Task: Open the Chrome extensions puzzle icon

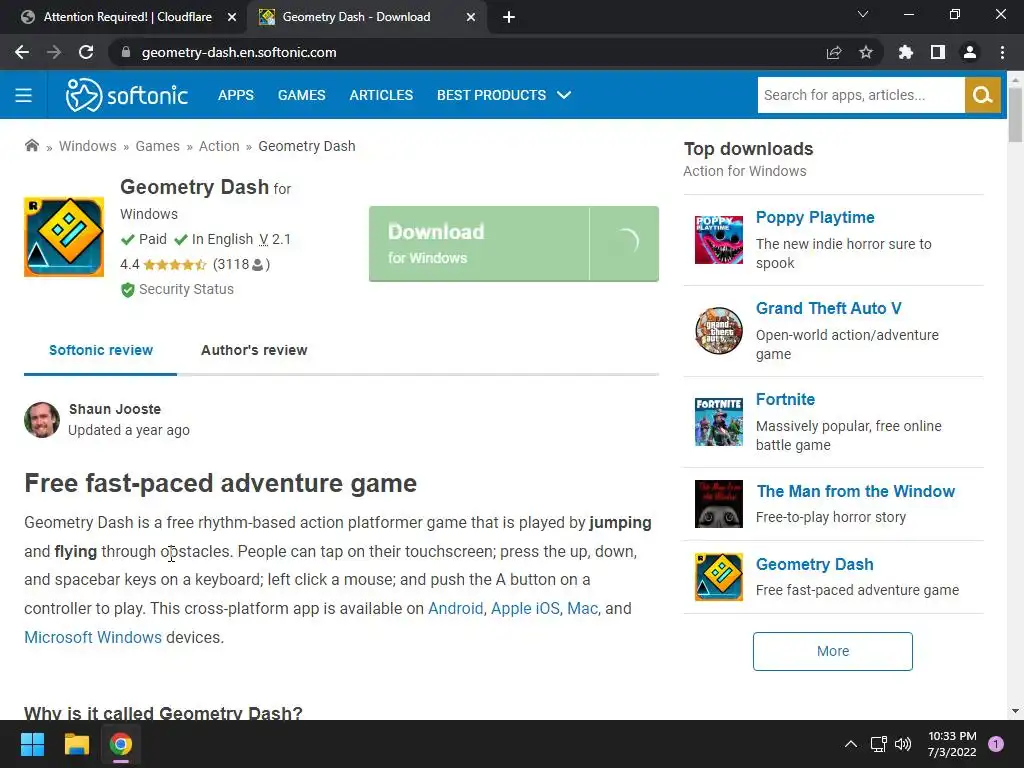Action: (905, 52)
